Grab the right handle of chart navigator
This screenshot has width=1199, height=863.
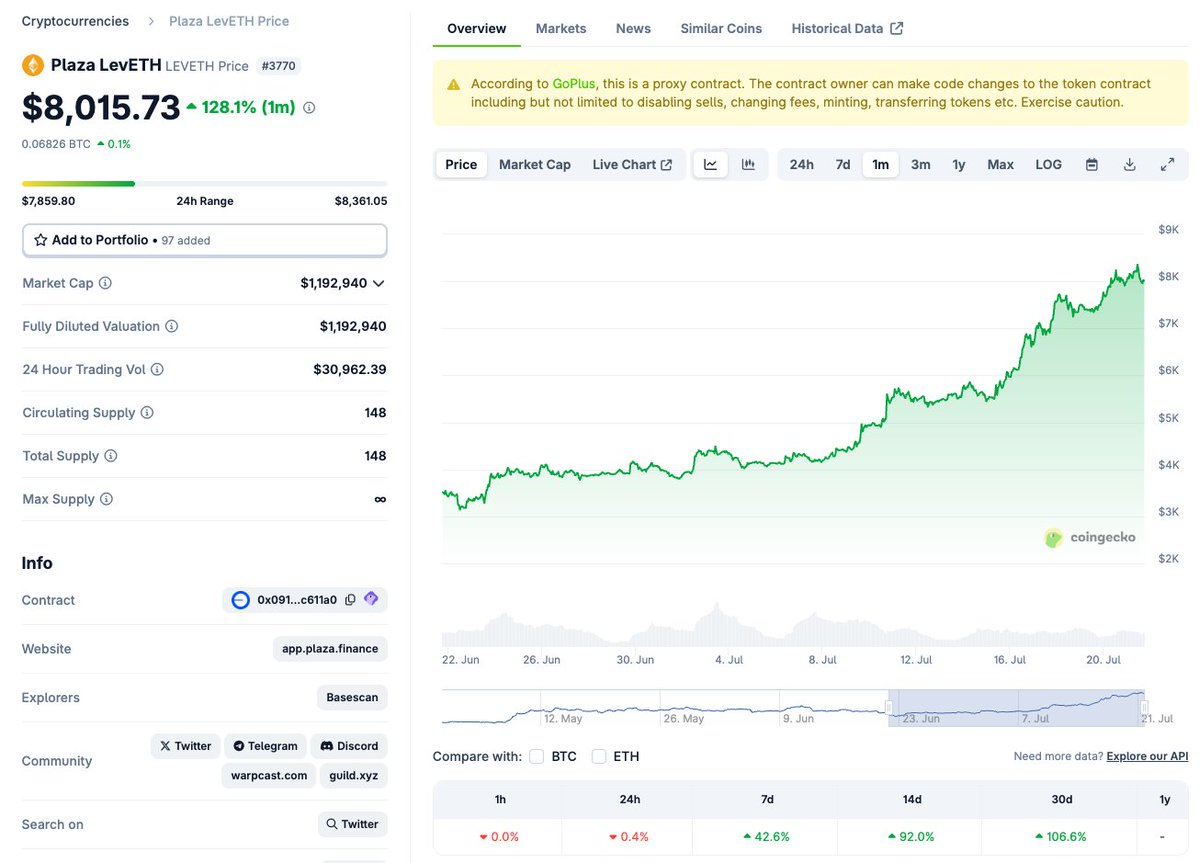click(1145, 709)
